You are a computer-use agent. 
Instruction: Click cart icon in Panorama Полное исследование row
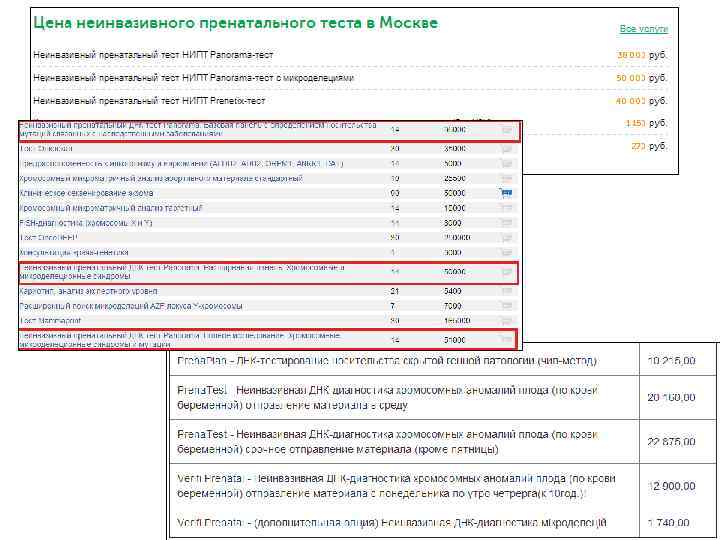tap(505, 340)
